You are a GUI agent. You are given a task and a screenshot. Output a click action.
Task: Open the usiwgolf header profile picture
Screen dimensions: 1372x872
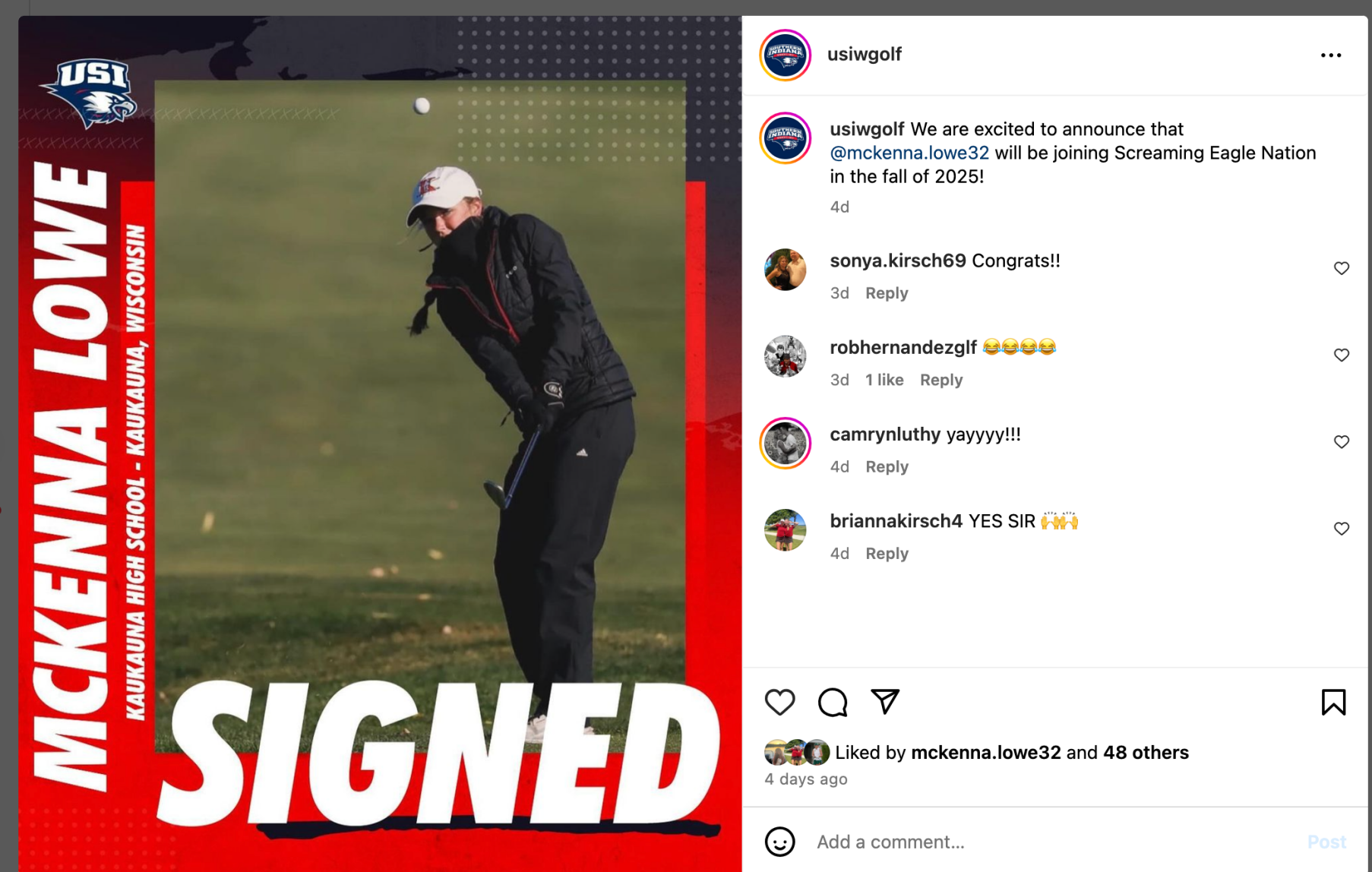786,55
